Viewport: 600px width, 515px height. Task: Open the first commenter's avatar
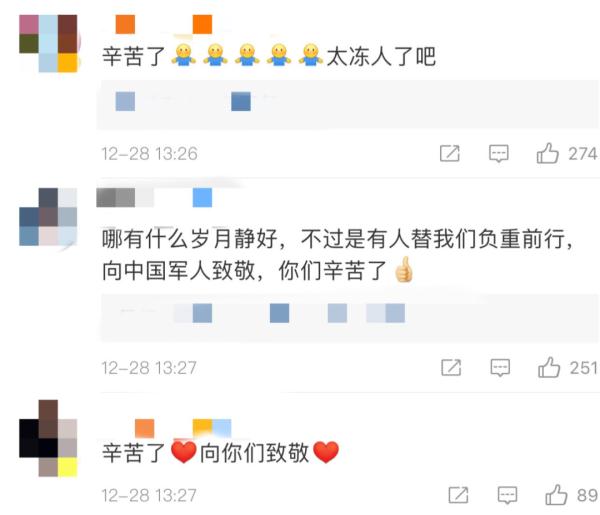click(49, 44)
